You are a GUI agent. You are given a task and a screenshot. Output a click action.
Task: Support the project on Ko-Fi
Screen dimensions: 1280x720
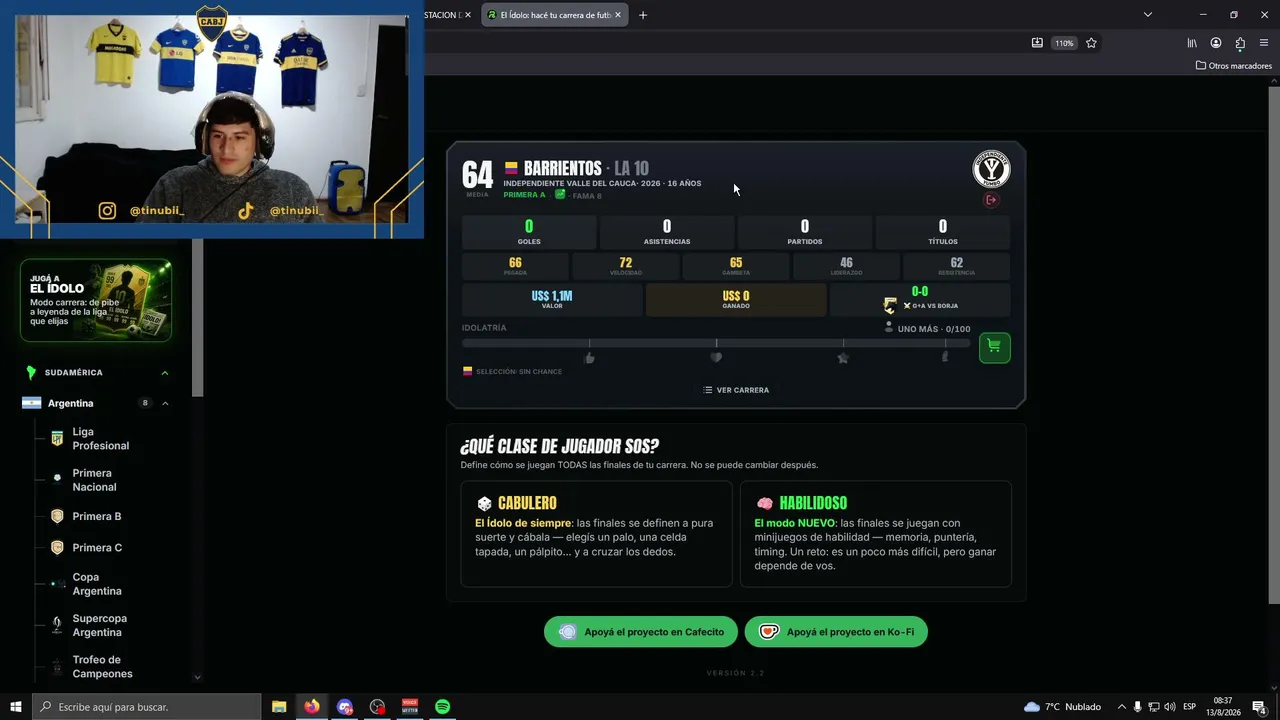(x=836, y=632)
